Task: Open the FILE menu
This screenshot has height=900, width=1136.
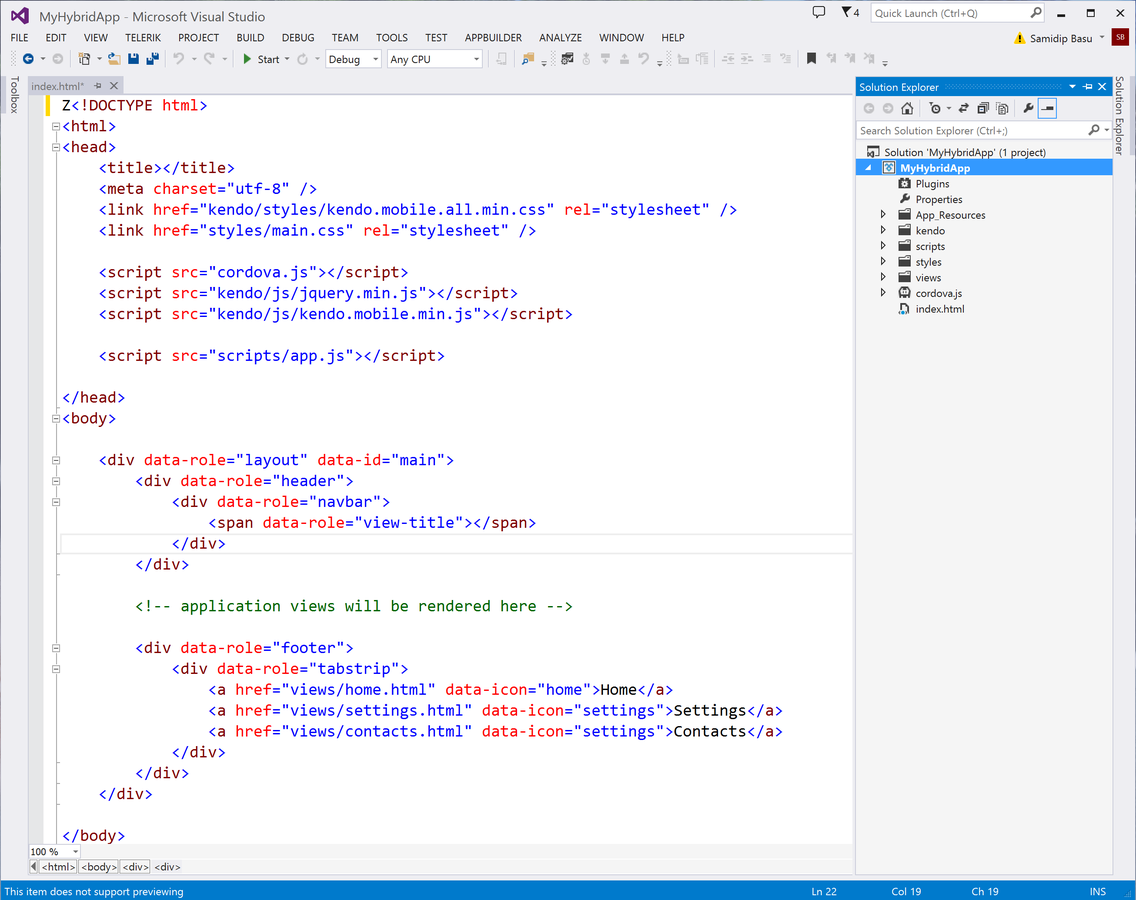Action: (x=20, y=38)
